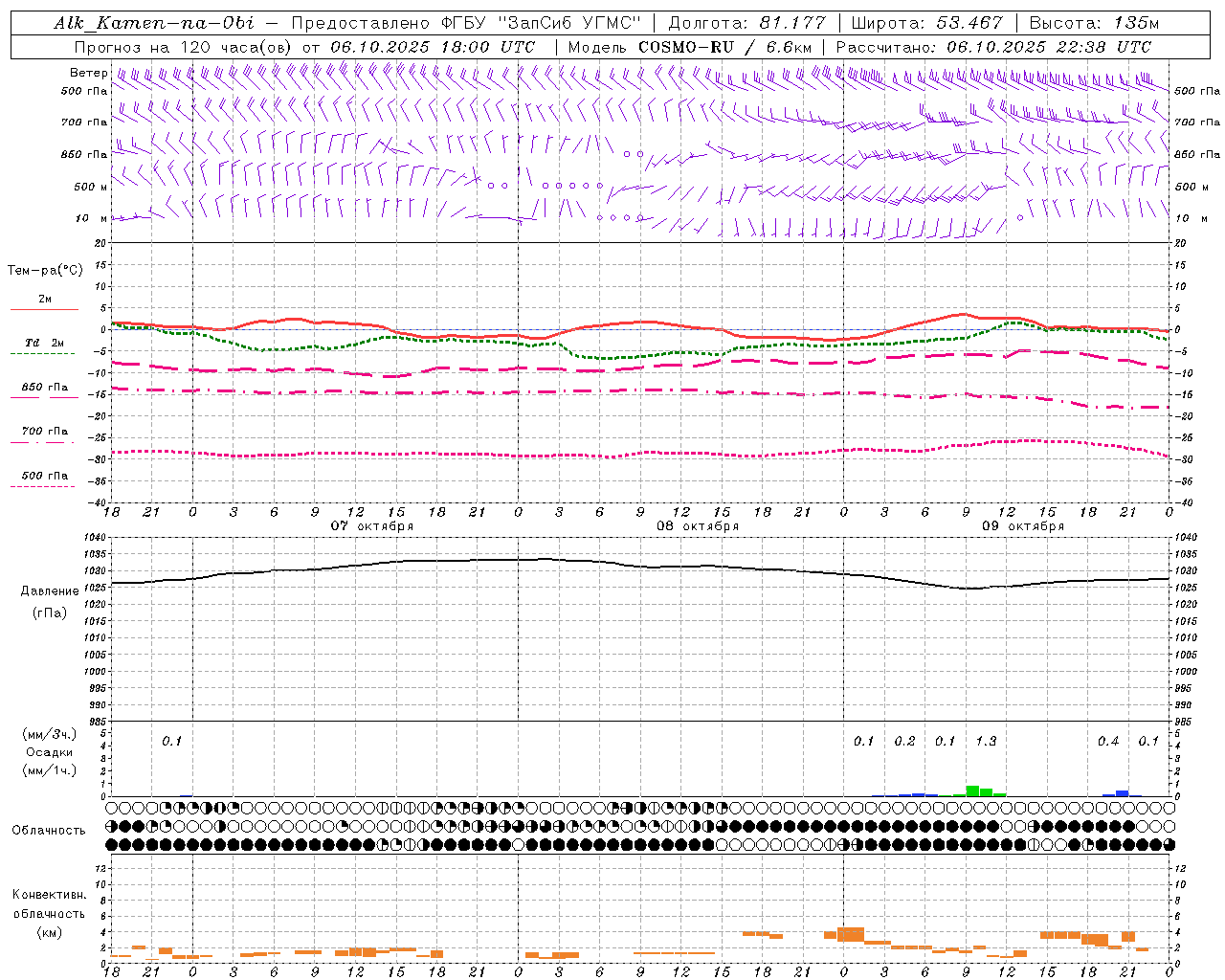The width and height of the screenshot is (1225, 980).
Task: Click the "07 октября" date label
Action: [x=372, y=526]
